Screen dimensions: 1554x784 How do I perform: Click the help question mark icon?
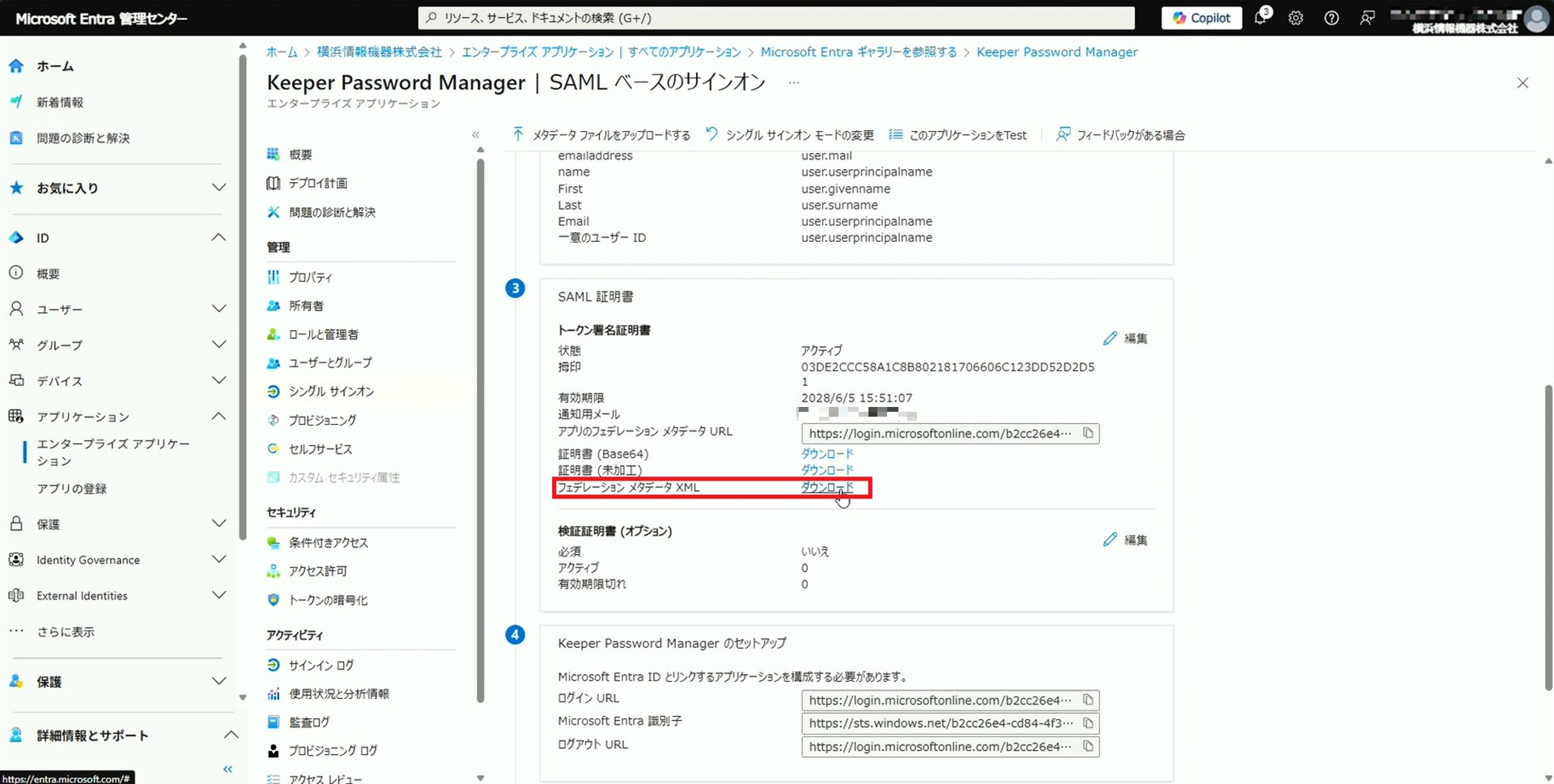point(1331,18)
